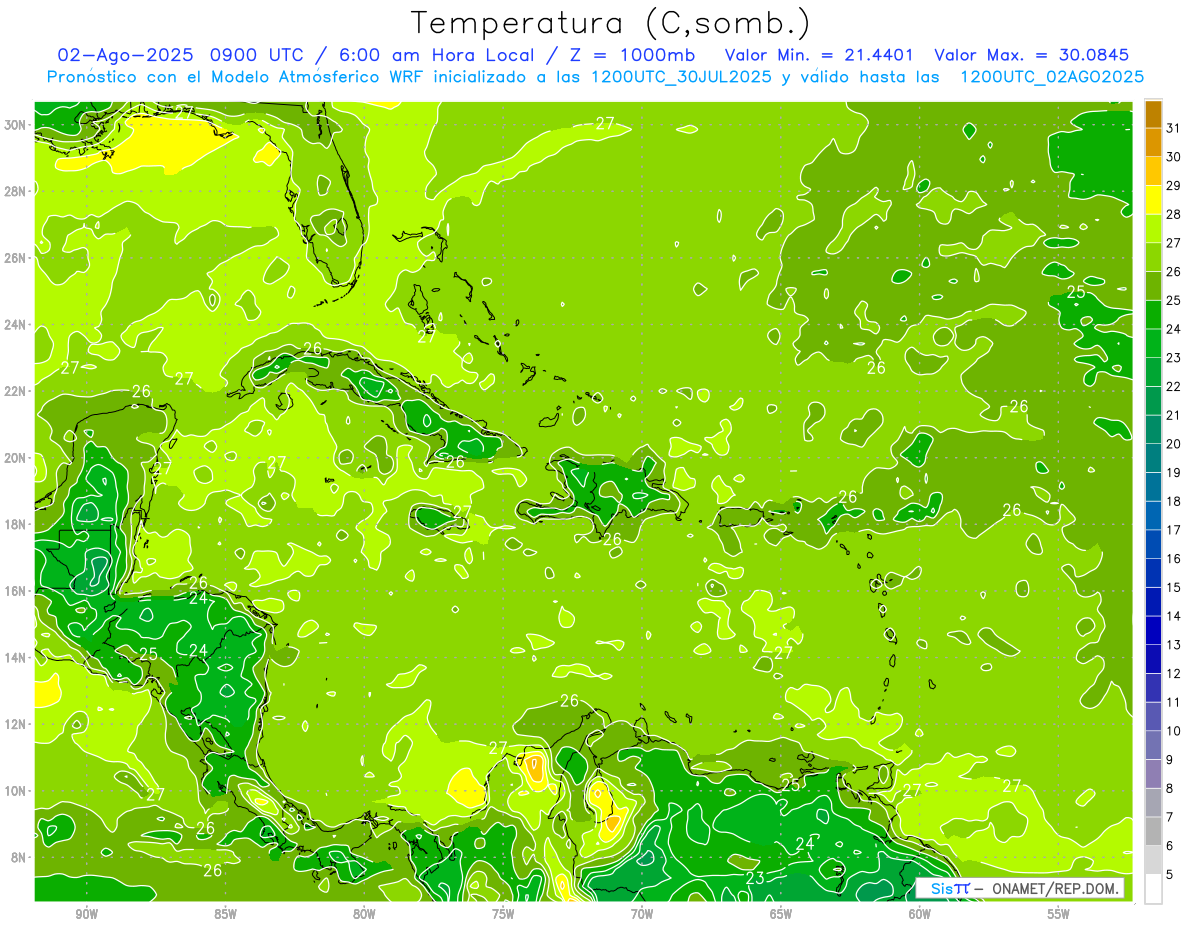The height and width of the screenshot is (927, 1200).
Task: Select the colorbar value 10
Action: 1174,731
